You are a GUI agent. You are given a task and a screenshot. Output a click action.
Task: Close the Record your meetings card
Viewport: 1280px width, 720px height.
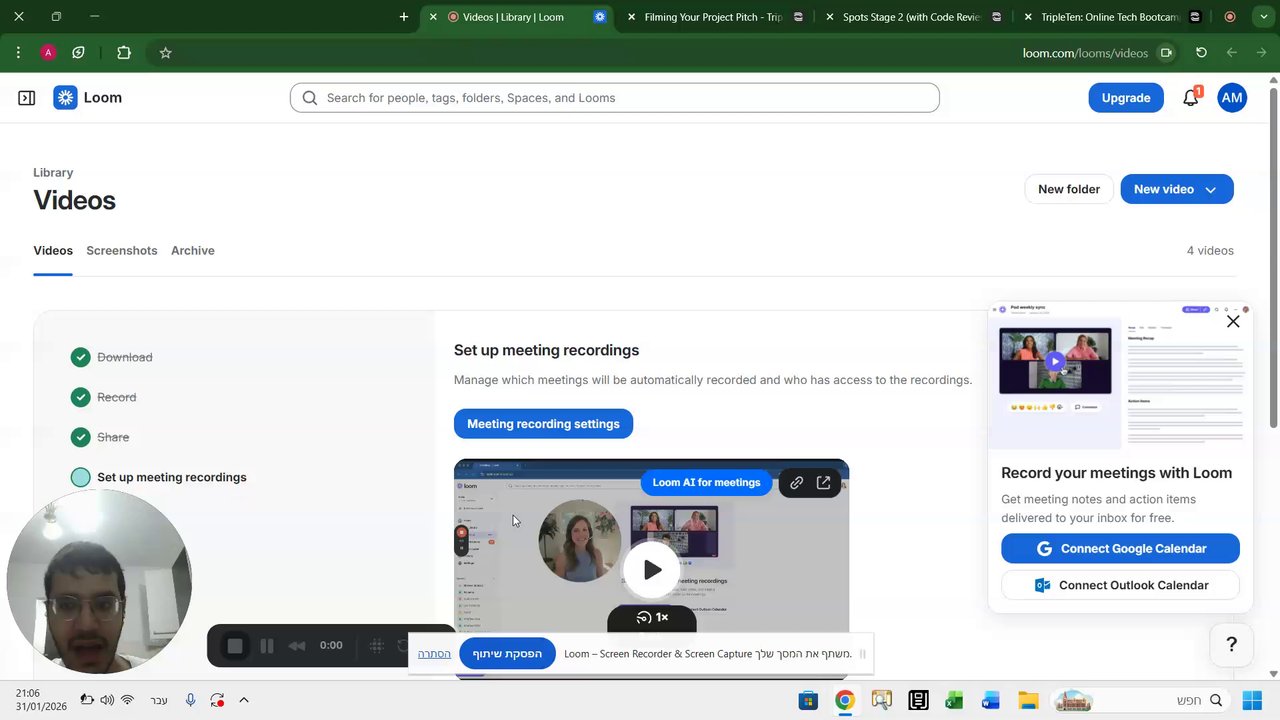click(x=1233, y=322)
